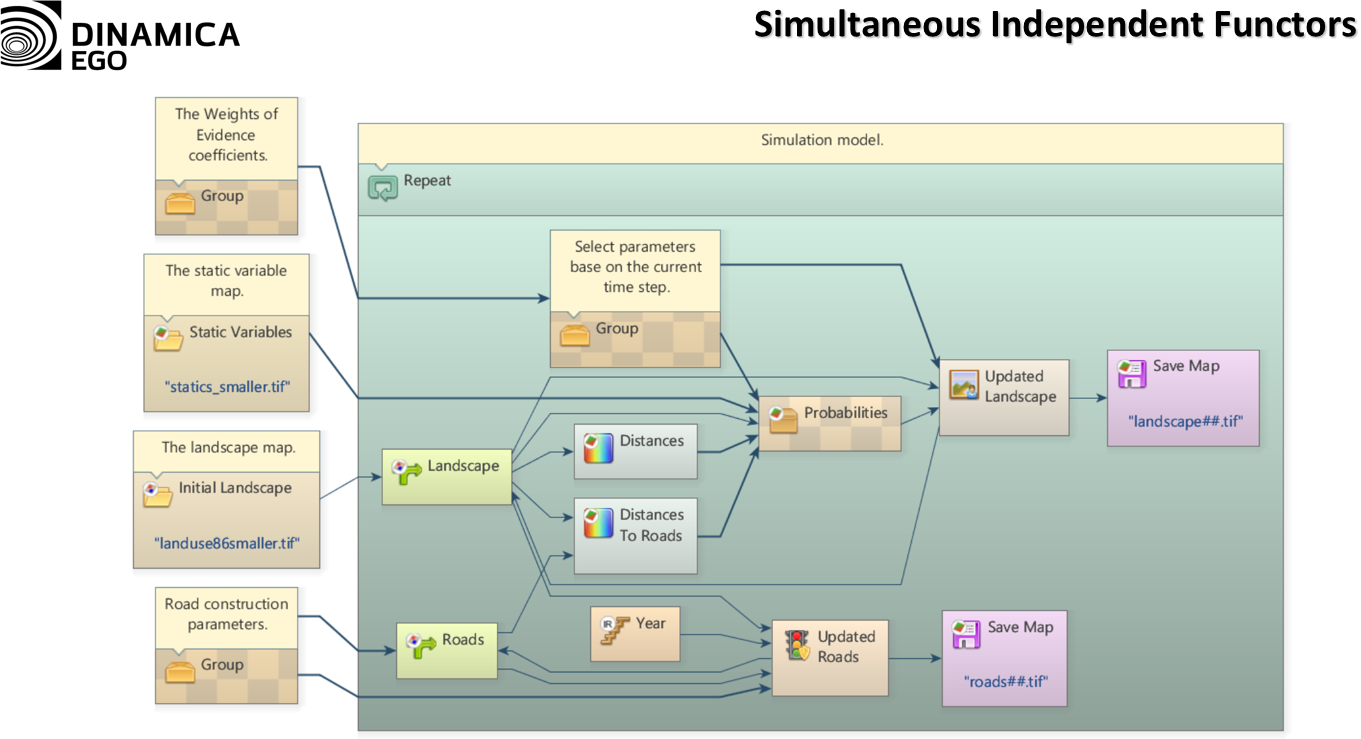This screenshot has height=739, width=1361.
Task: Click roads Save Map floppy disk icon
Action: (966, 634)
